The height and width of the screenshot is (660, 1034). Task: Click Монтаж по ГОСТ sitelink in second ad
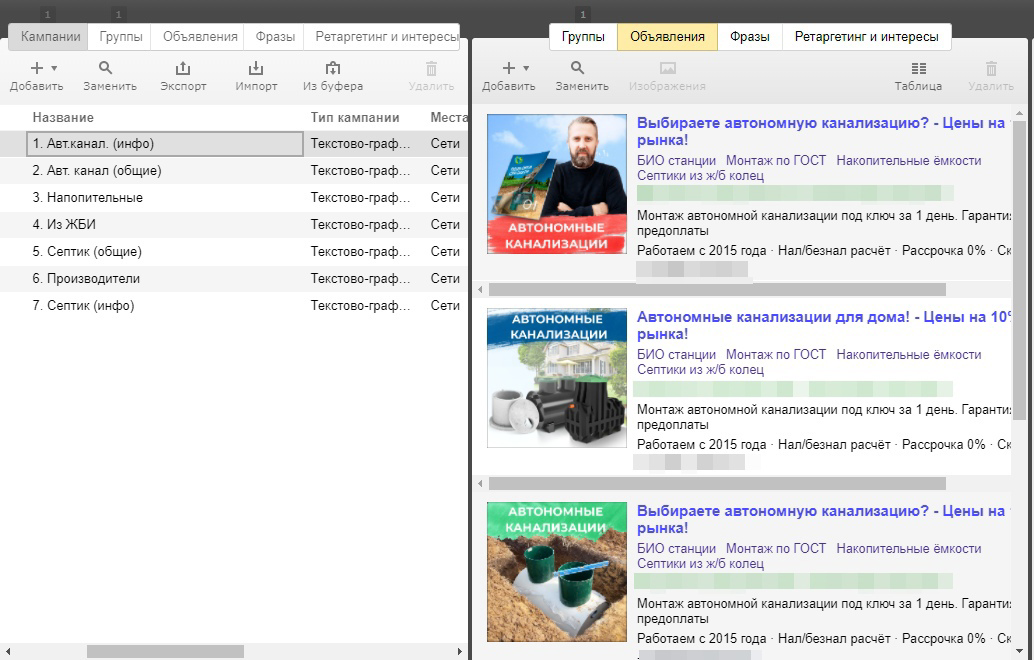[x=776, y=354]
